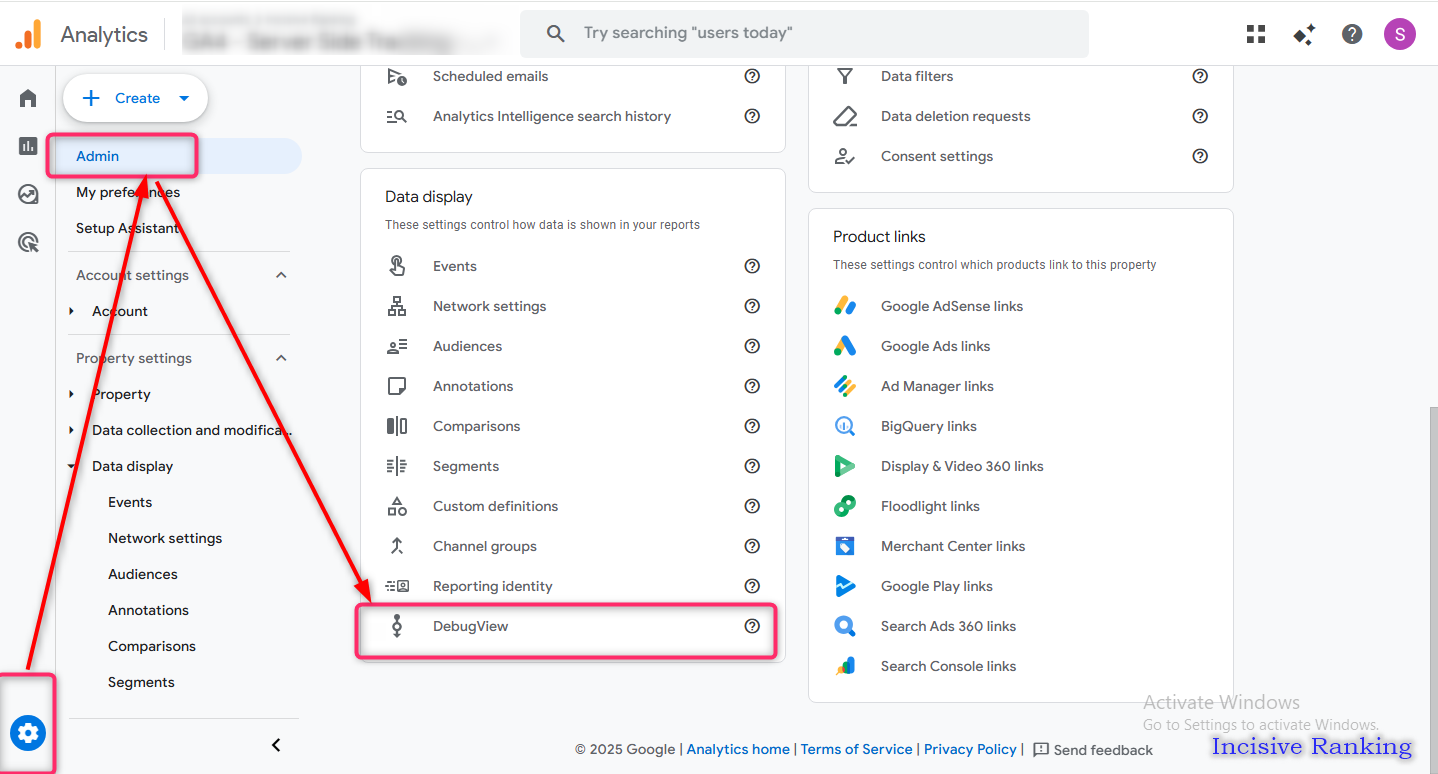Expand the Data collection and modification item
Viewport: 1438px width, 774px height.
point(71,430)
